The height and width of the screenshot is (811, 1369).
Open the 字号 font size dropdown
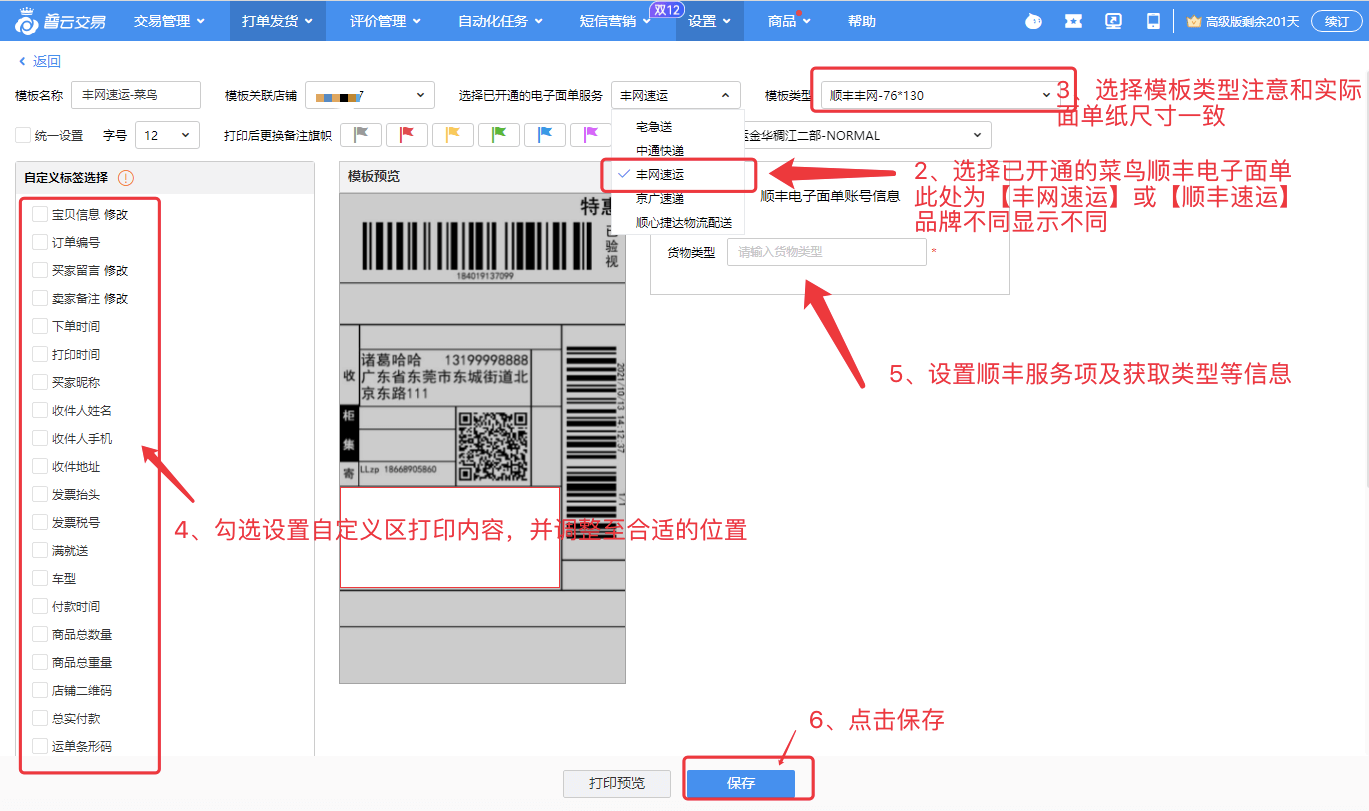[x=167, y=135]
